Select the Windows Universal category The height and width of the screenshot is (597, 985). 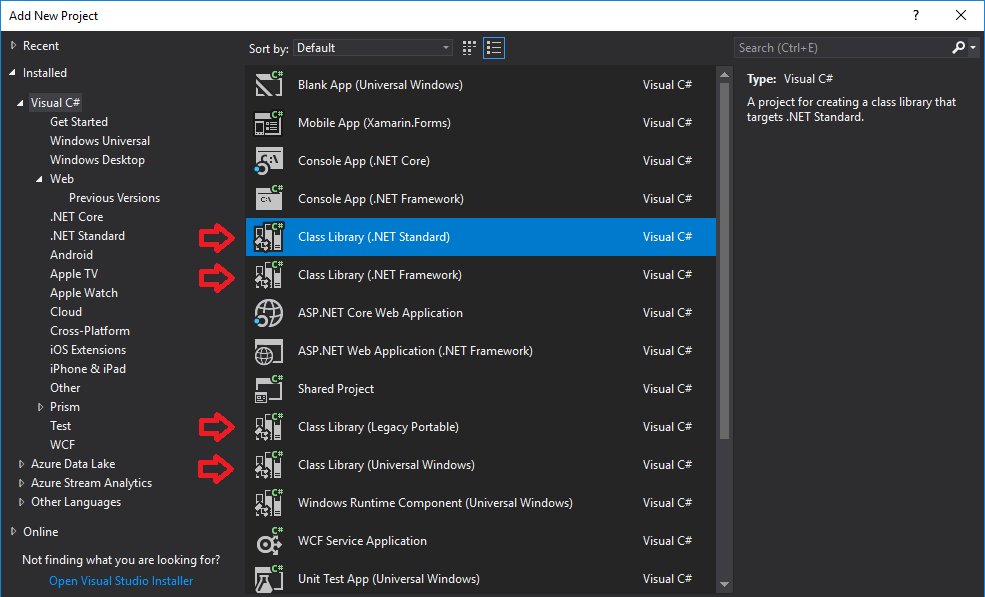100,141
